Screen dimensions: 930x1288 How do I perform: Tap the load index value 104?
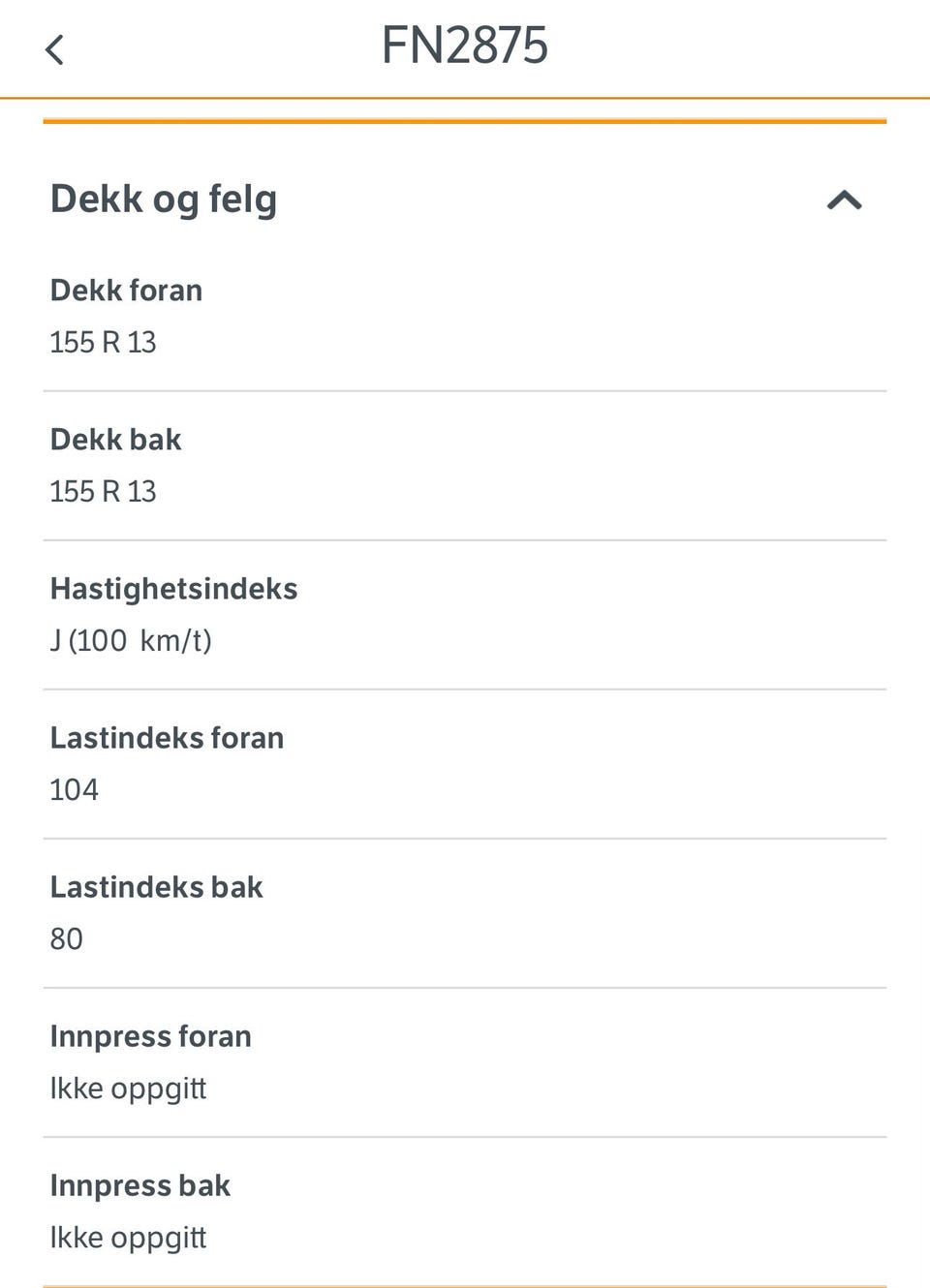pos(74,790)
